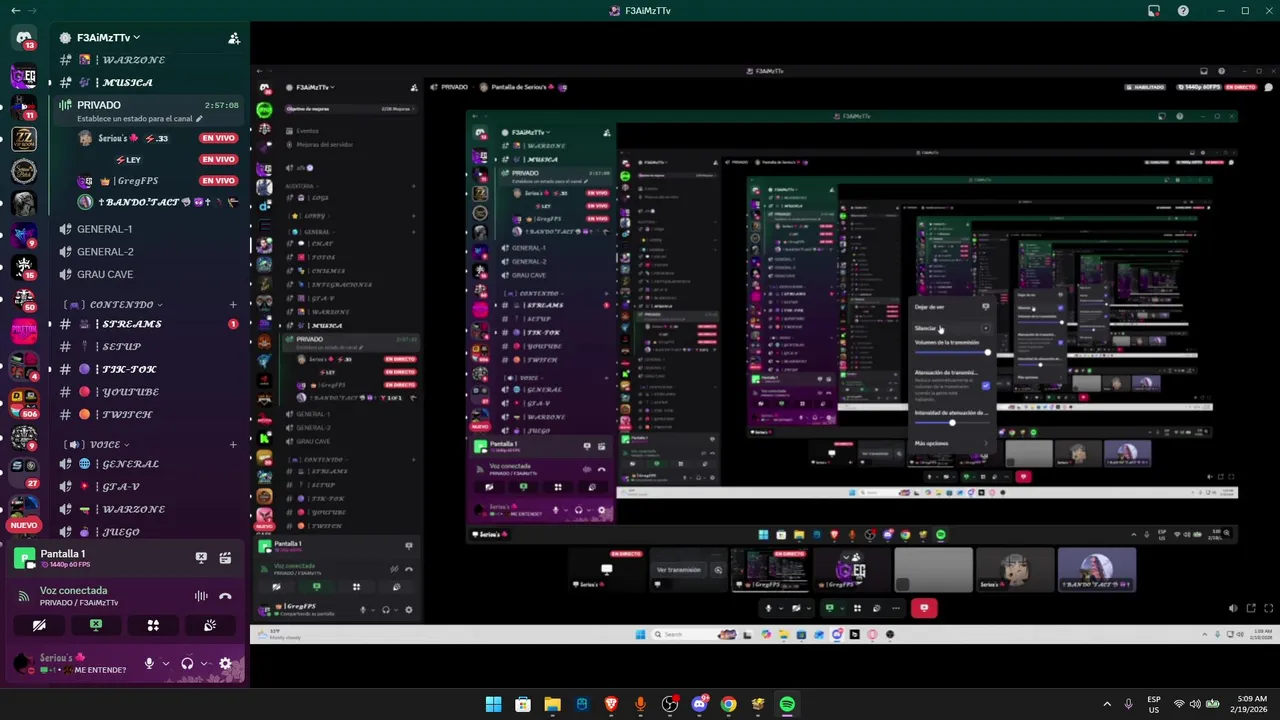
Task: Select BANDO.TACT participant tile in stream
Action: click(1096, 570)
